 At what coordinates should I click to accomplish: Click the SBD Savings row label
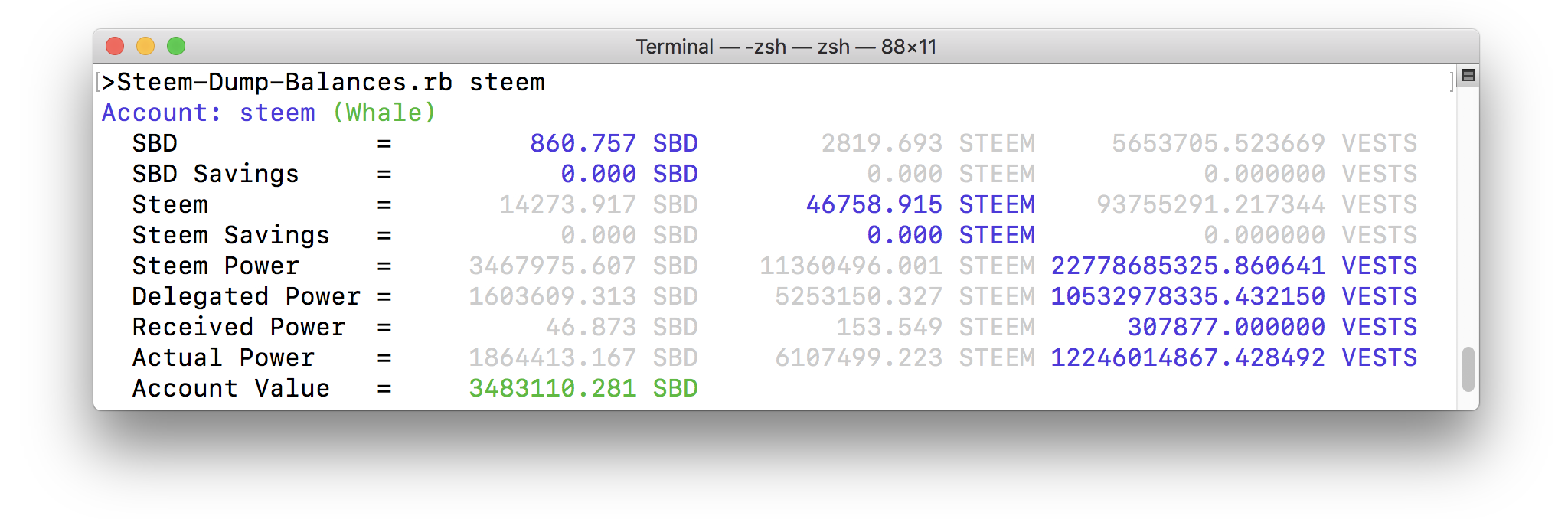click(x=215, y=174)
